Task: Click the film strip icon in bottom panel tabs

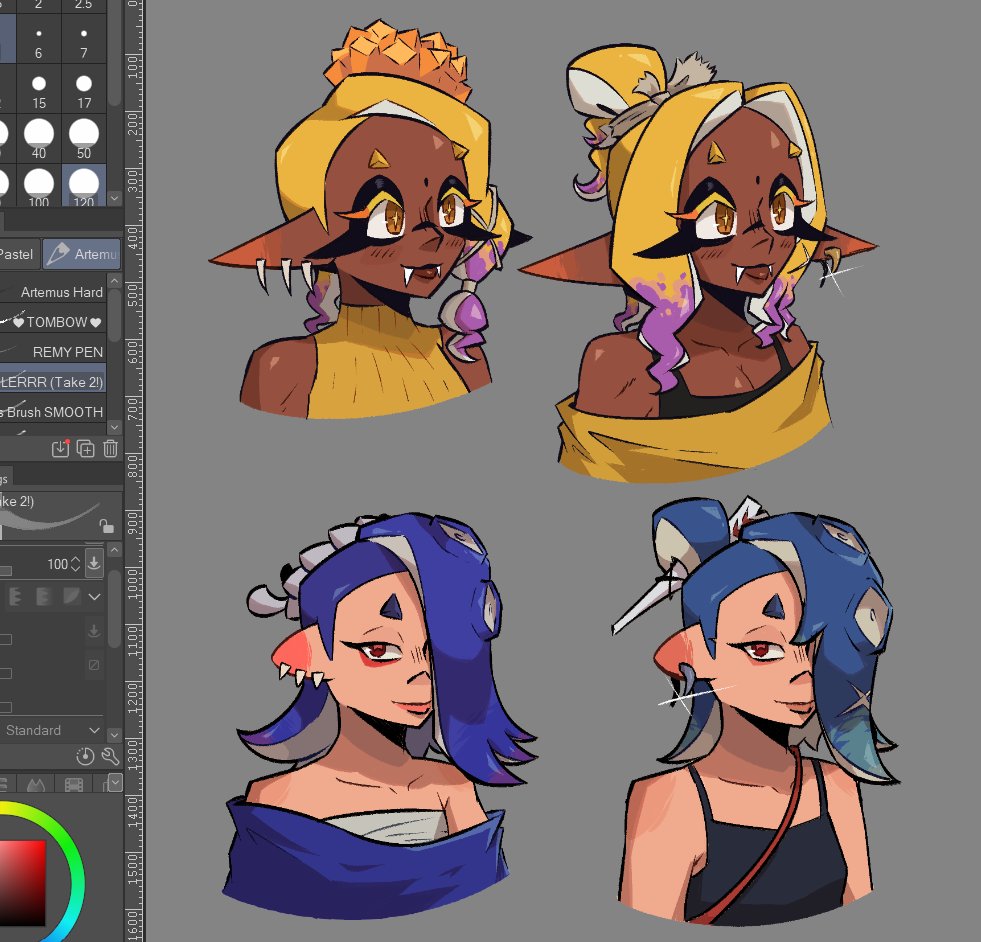Action: coord(74,784)
